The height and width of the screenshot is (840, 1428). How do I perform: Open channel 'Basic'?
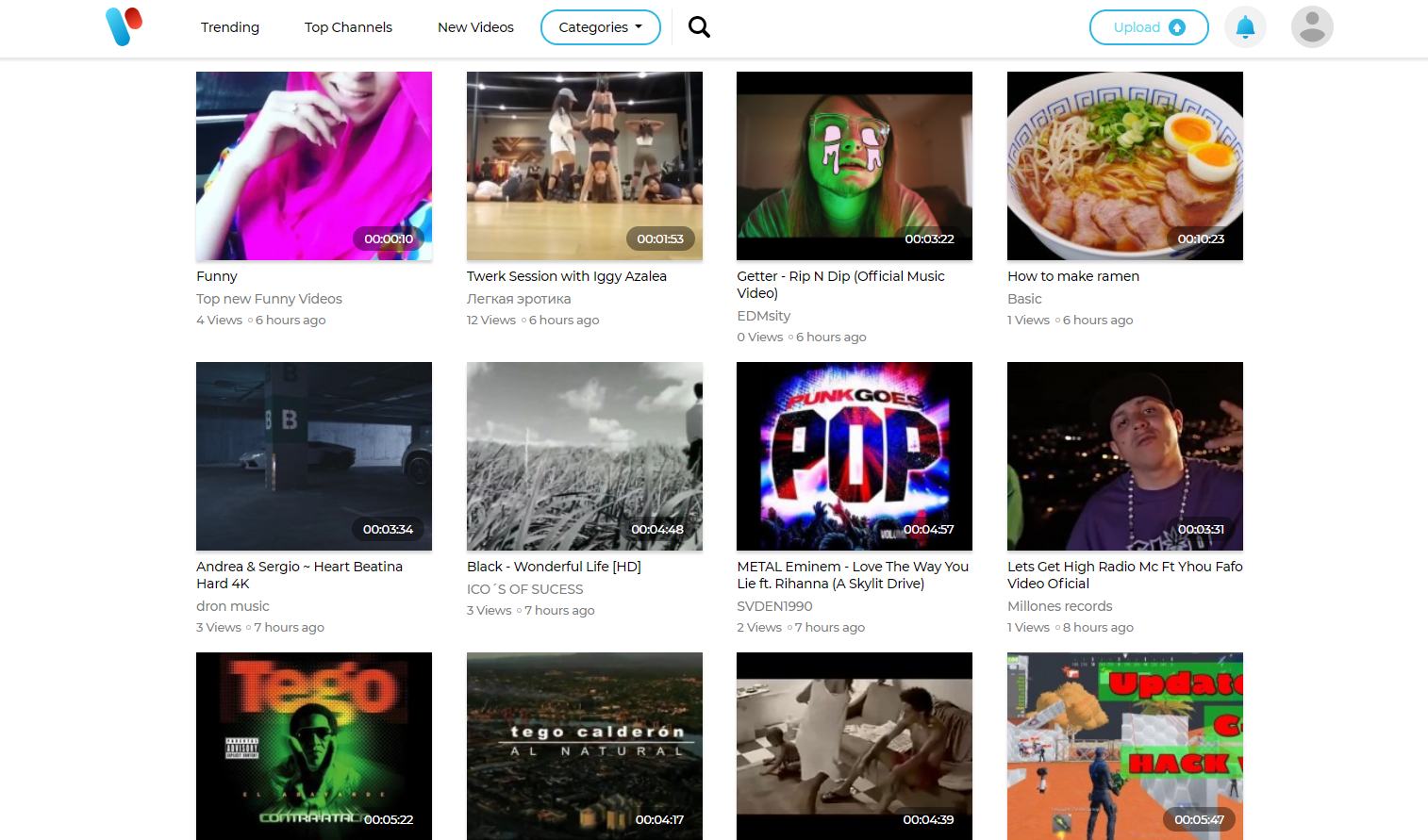(1024, 299)
